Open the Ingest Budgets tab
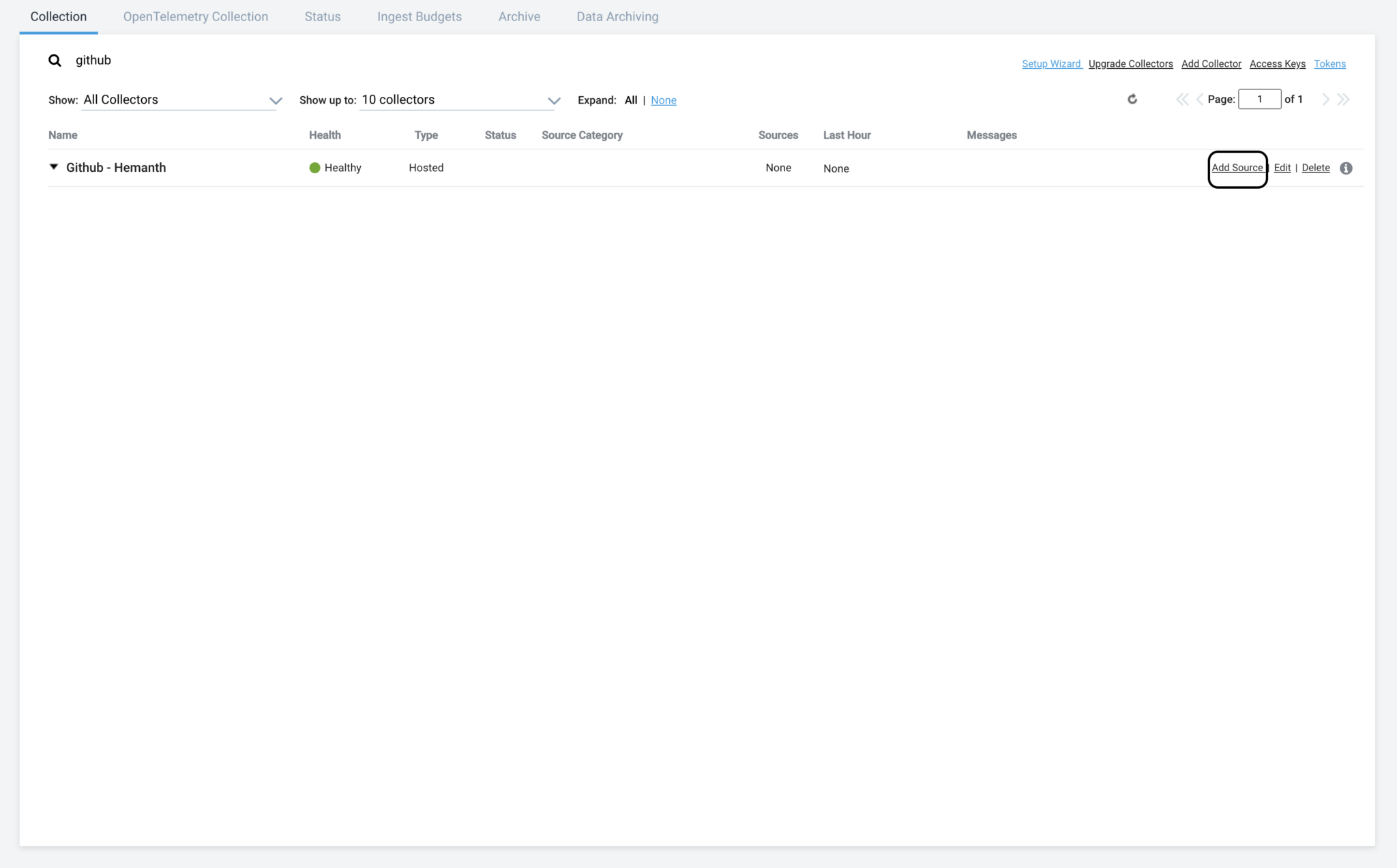 (420, 16)
